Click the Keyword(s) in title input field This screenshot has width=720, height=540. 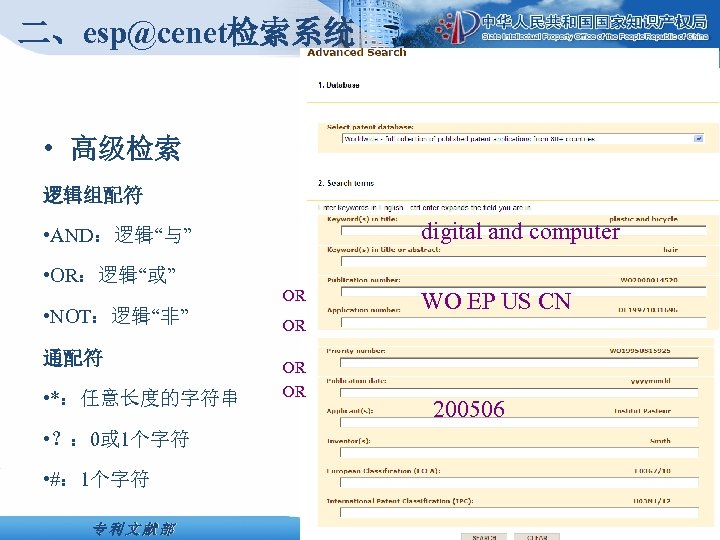(x=523, y=231)
